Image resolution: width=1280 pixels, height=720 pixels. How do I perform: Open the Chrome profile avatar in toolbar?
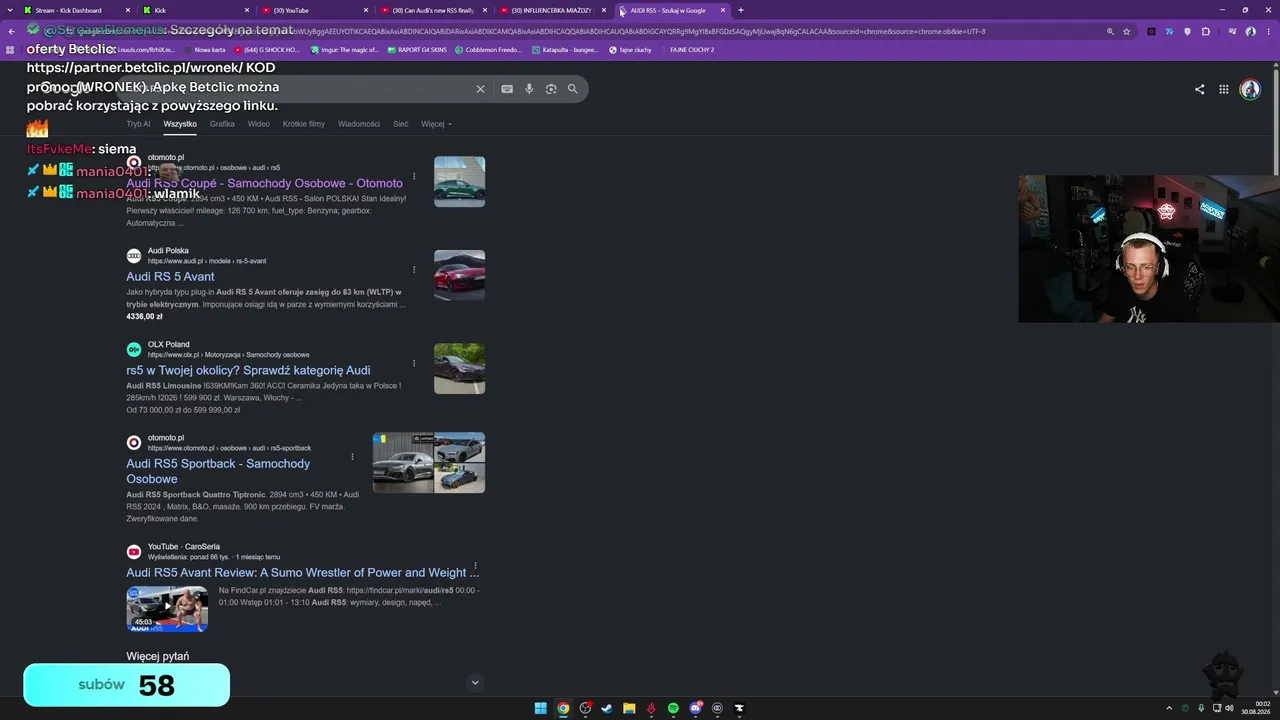coord(1251,32)
